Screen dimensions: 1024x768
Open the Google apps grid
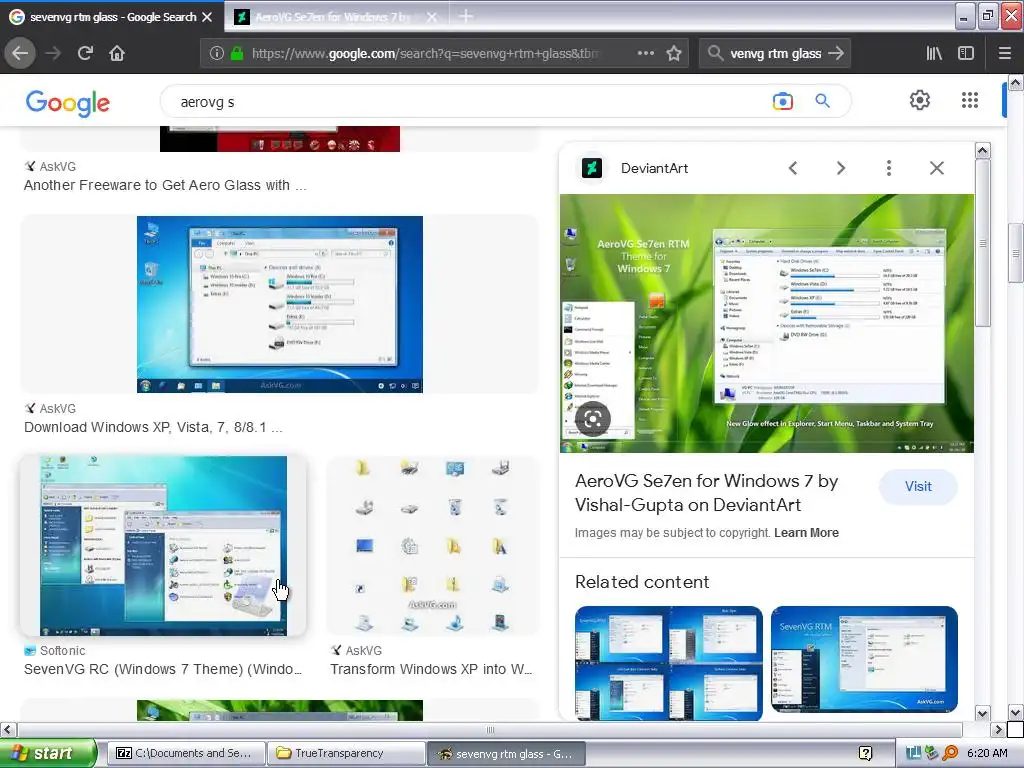970,100
